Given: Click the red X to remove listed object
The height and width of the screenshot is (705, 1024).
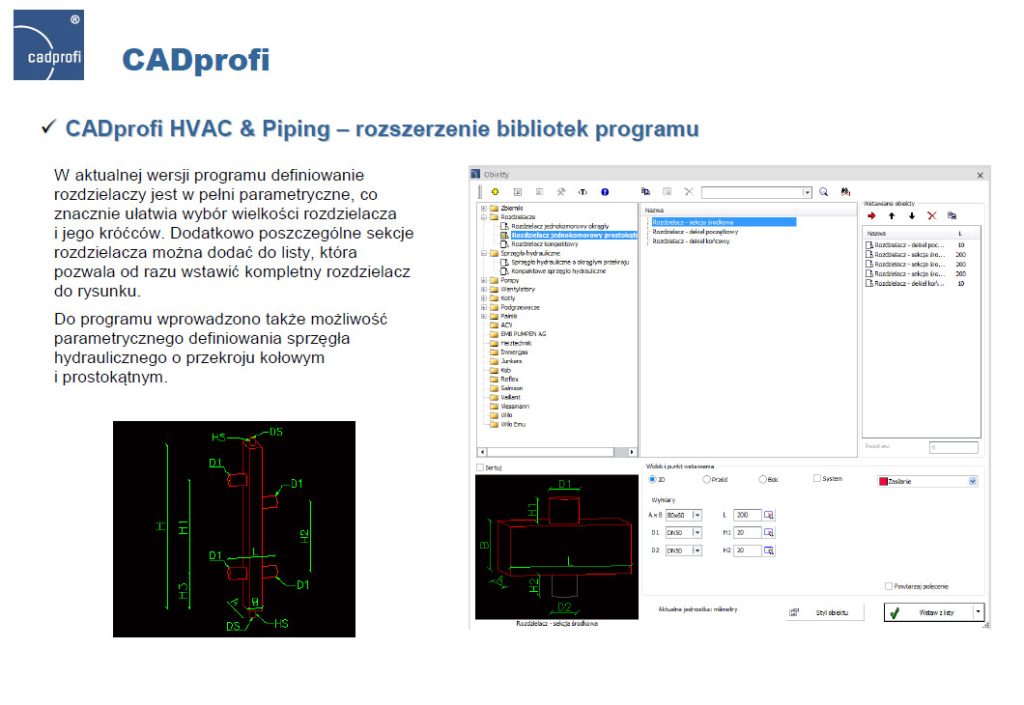Looking at the screenshot, I should click(x=932, y=215).
